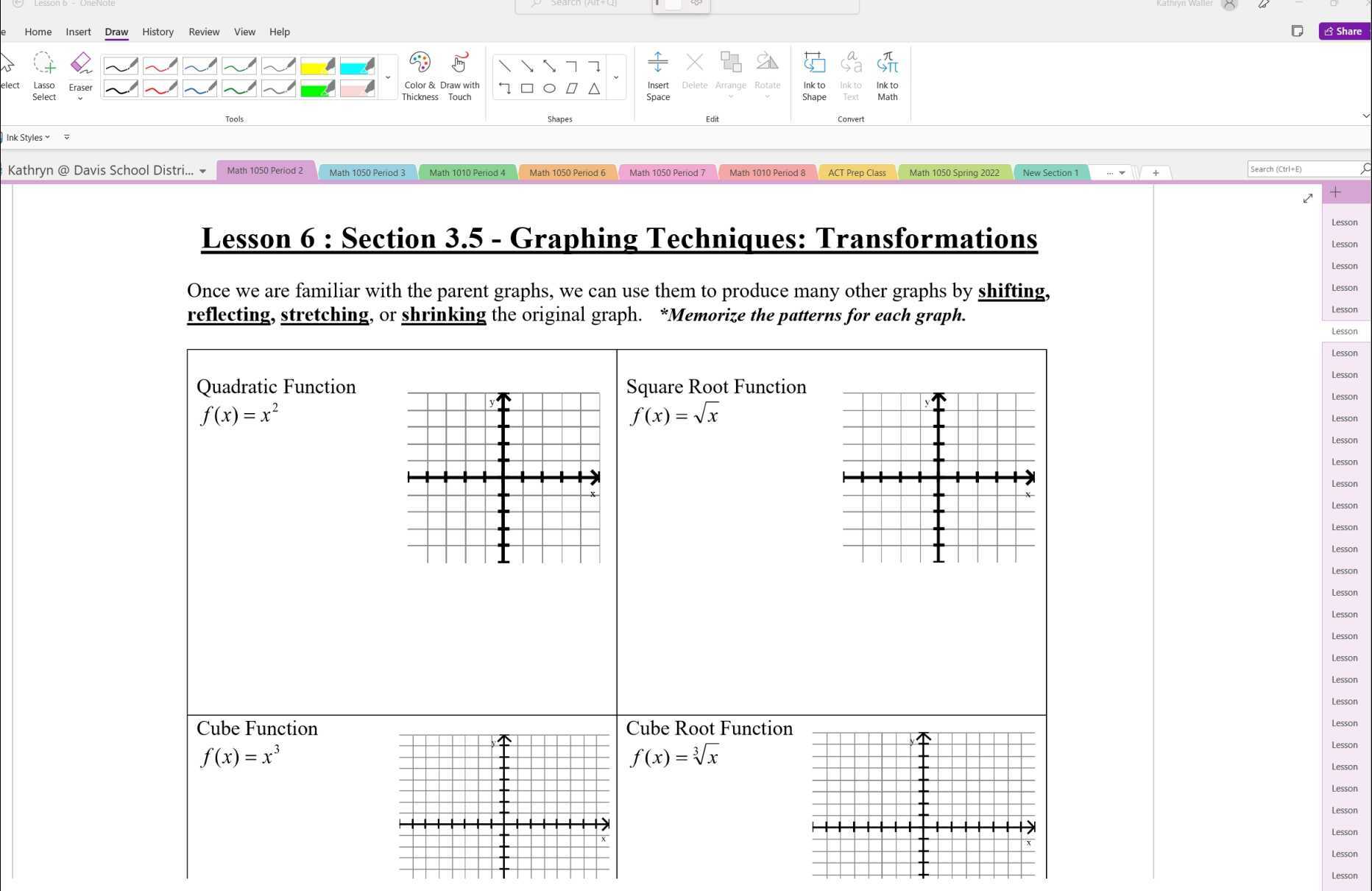Viewport: 1372px width, 891px height.
Task: Expand the page to full view
Action: click(1307, 198)
